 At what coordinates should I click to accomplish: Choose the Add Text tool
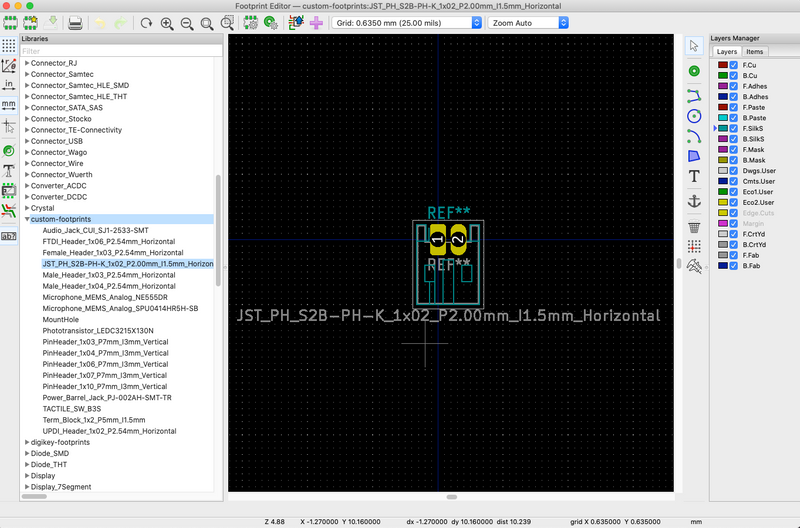click(x=694, y=176)
